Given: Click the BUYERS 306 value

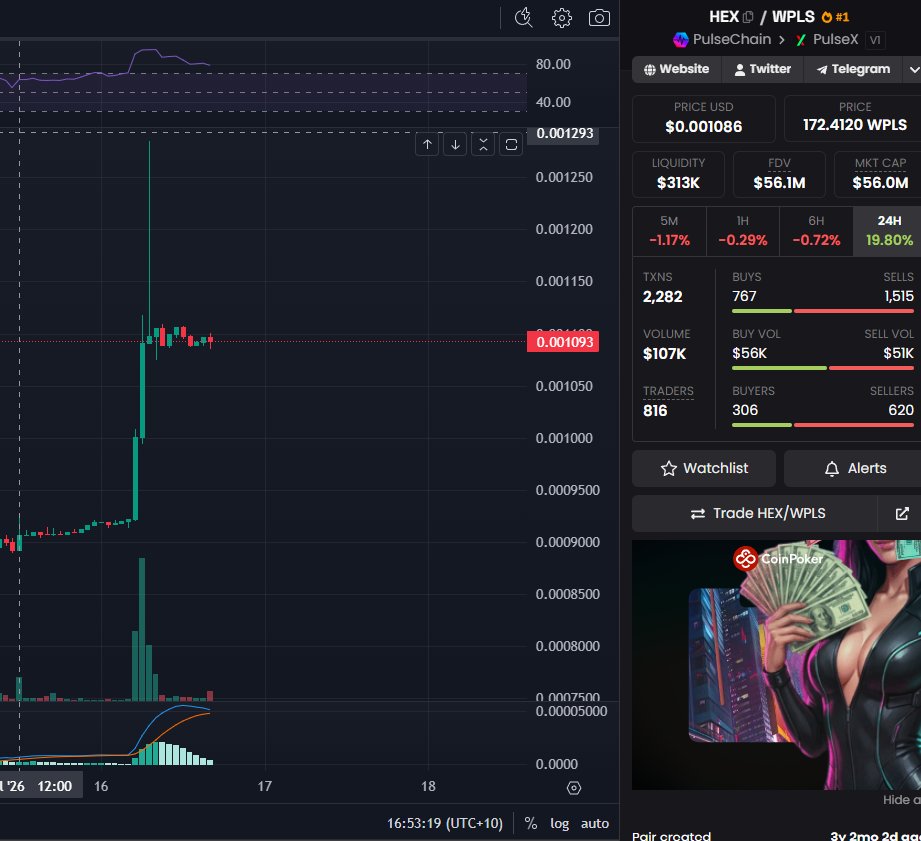Looking at the screenshot, I should (x=745, y=410).
